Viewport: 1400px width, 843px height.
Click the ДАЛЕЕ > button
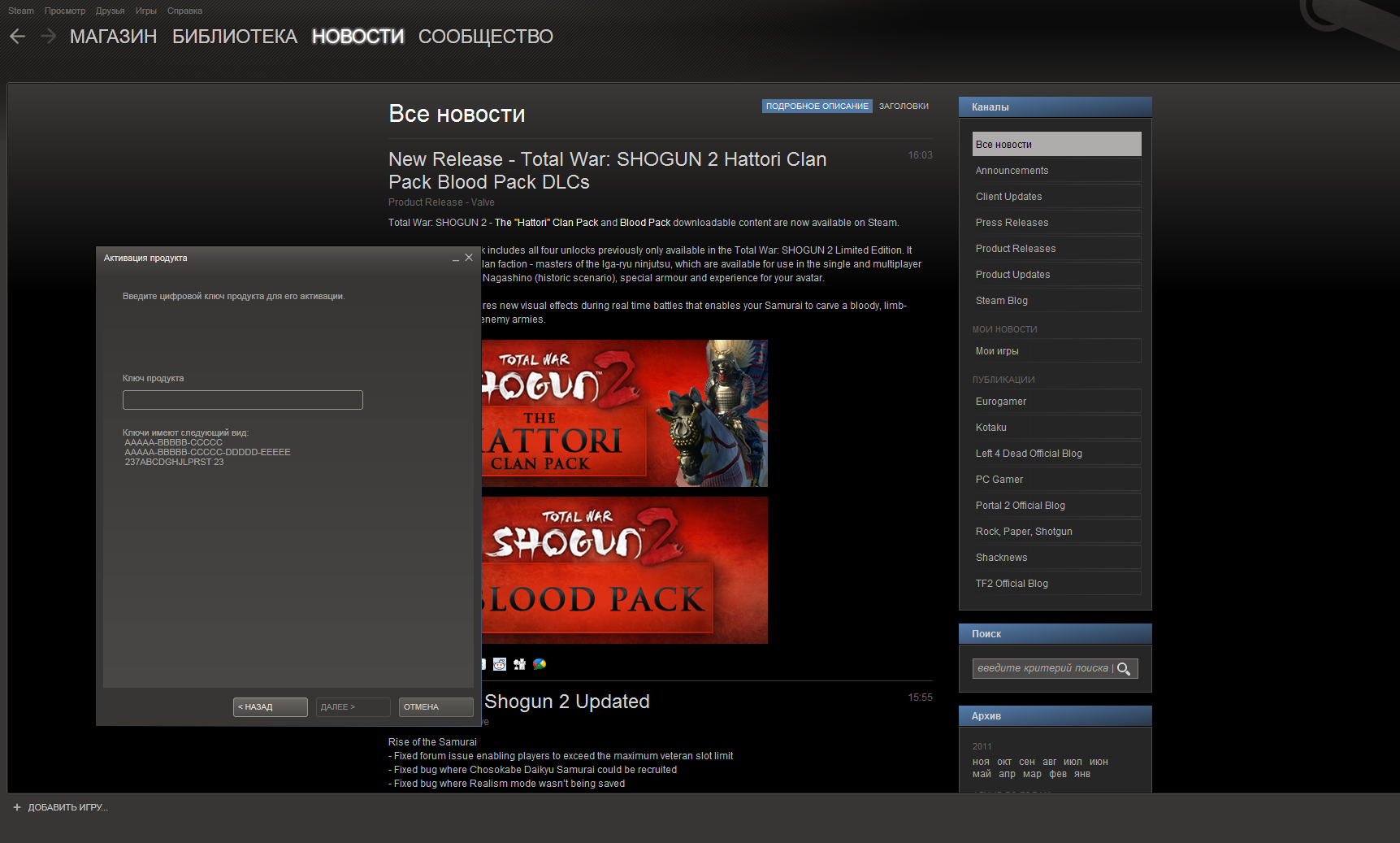pos(353,707)
